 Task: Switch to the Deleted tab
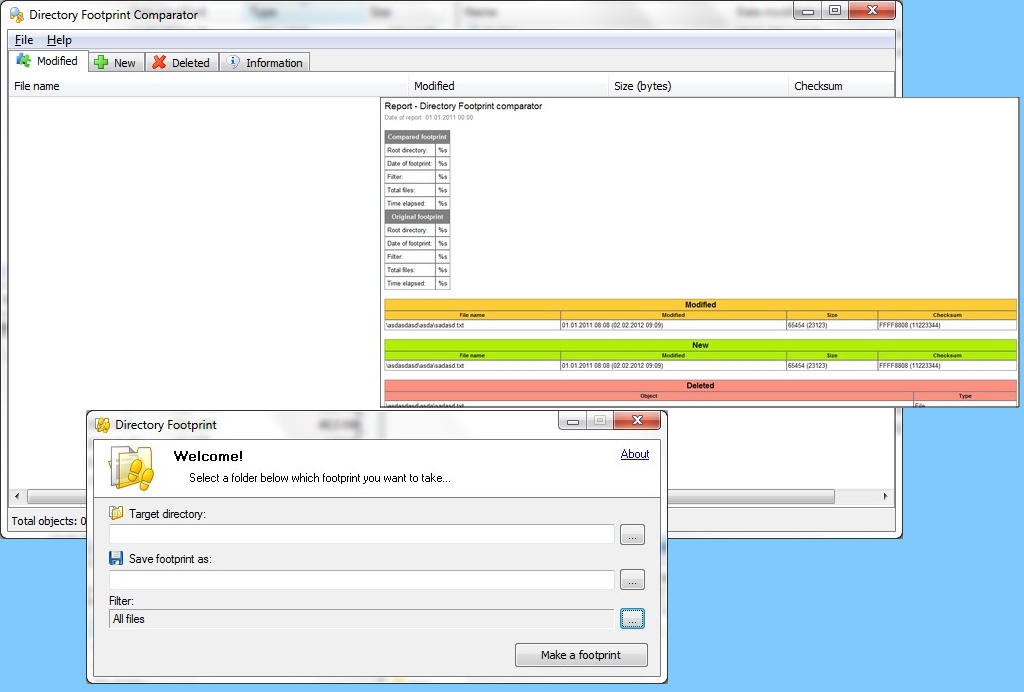click(x=182, y=63)
